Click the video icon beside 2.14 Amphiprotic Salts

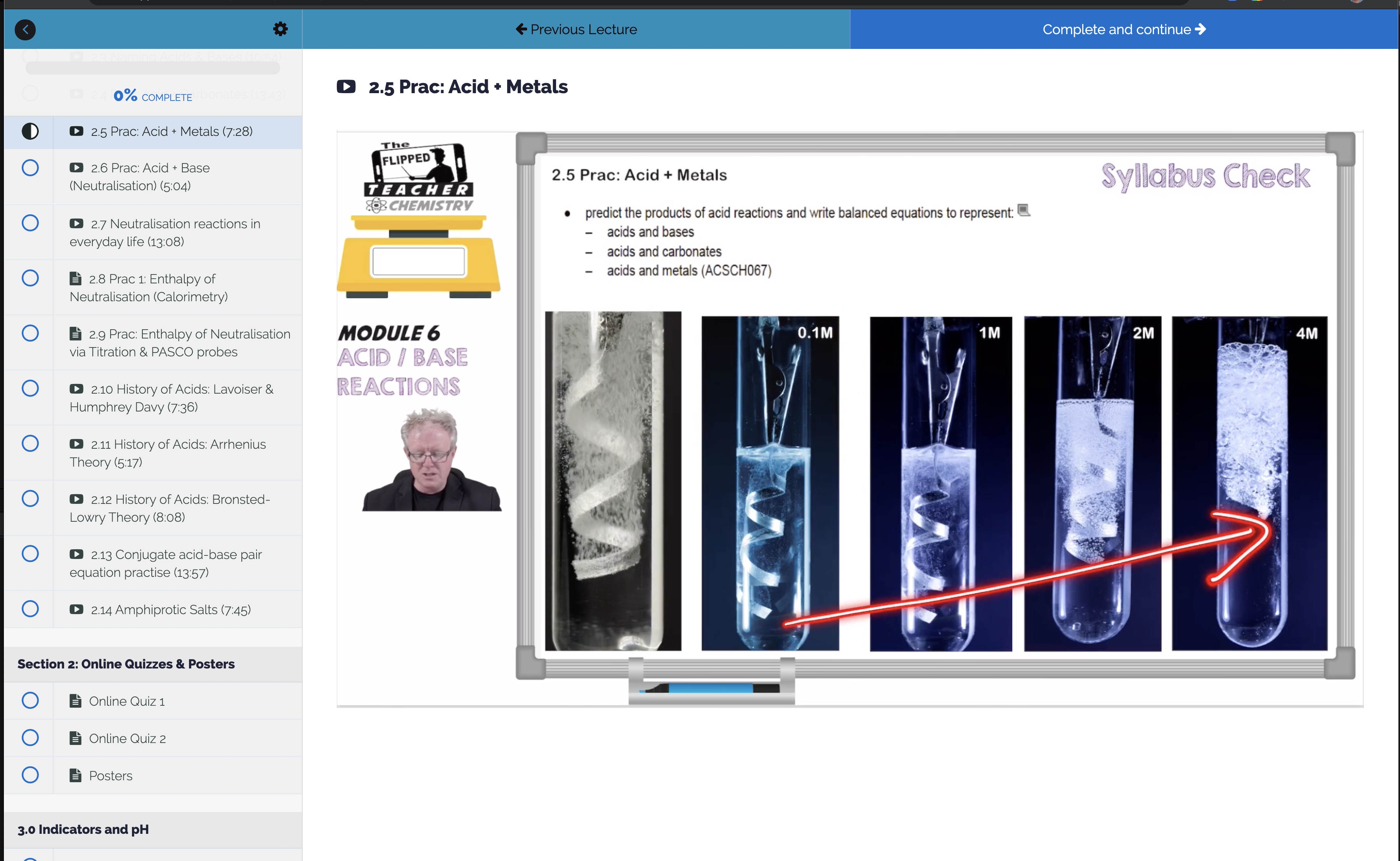click(x=76, y=609)
